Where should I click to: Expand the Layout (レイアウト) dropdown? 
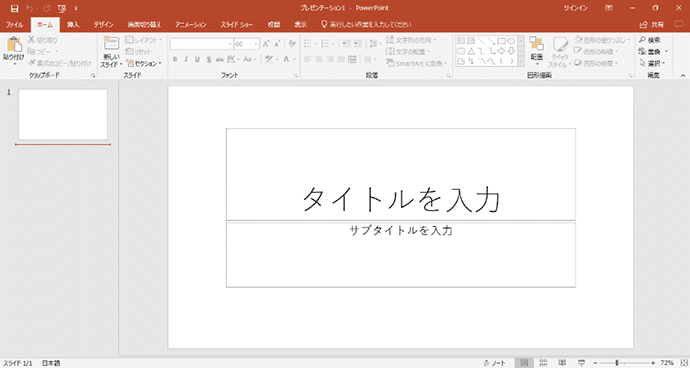point(143,40)
